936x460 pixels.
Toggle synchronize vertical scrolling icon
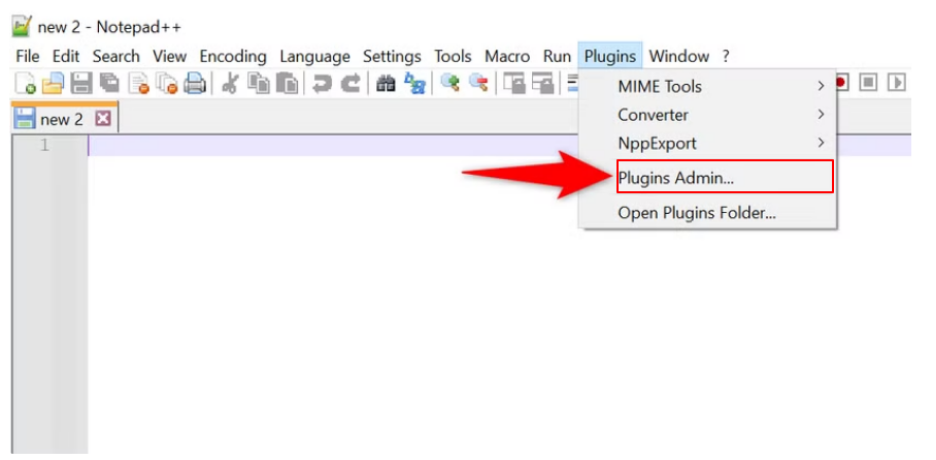pos(513,84)
